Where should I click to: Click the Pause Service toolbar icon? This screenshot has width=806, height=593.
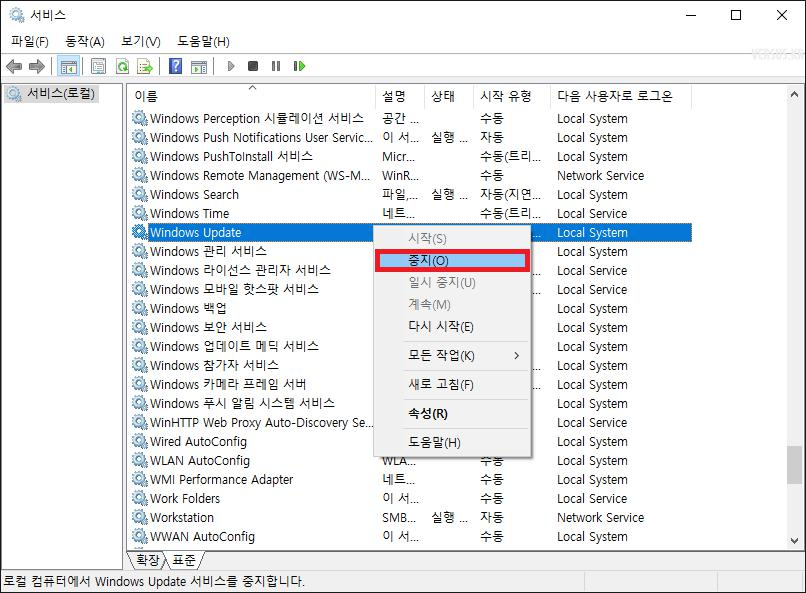point(276,66)
